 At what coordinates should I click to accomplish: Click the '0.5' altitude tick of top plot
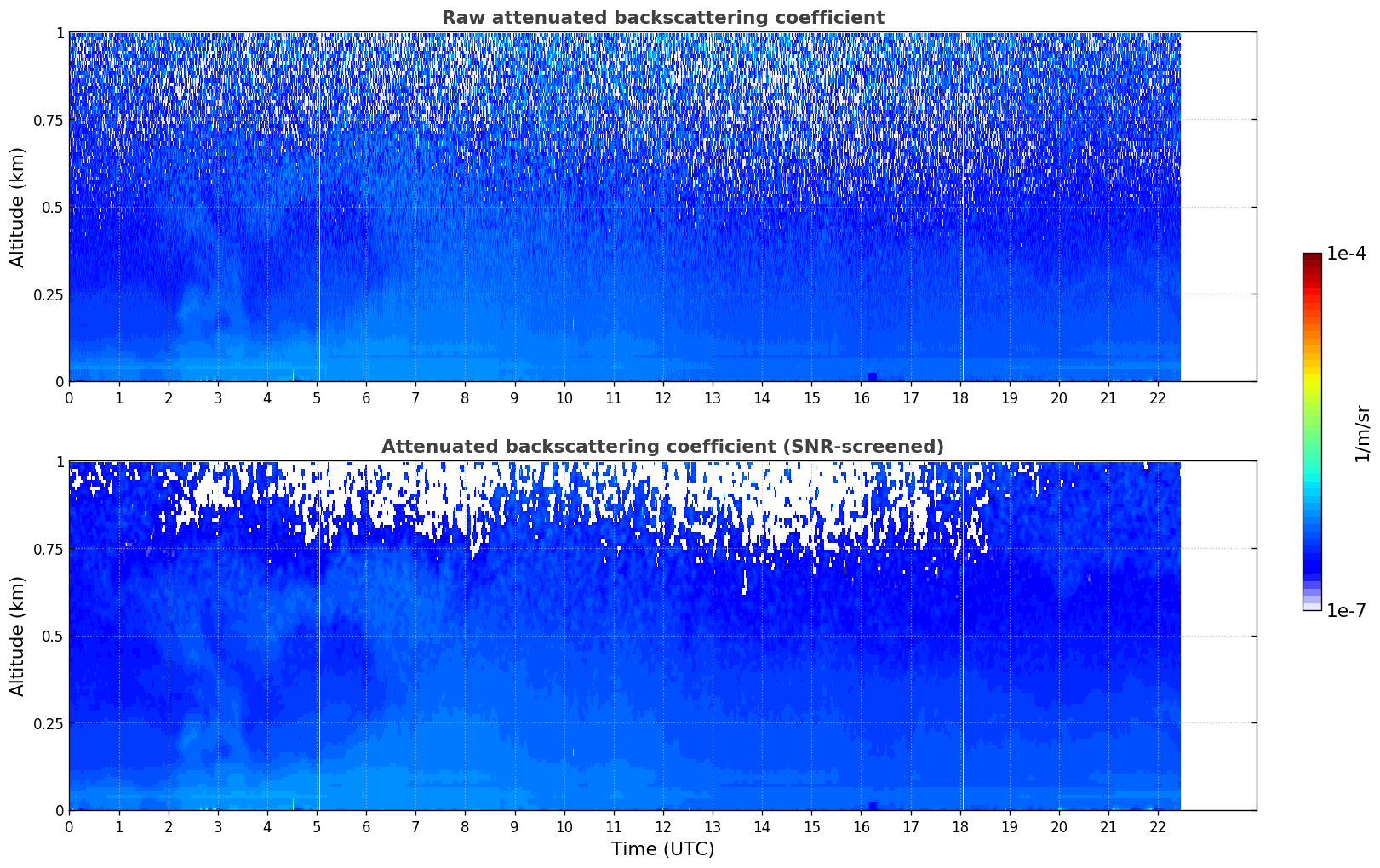coord(54,207)
